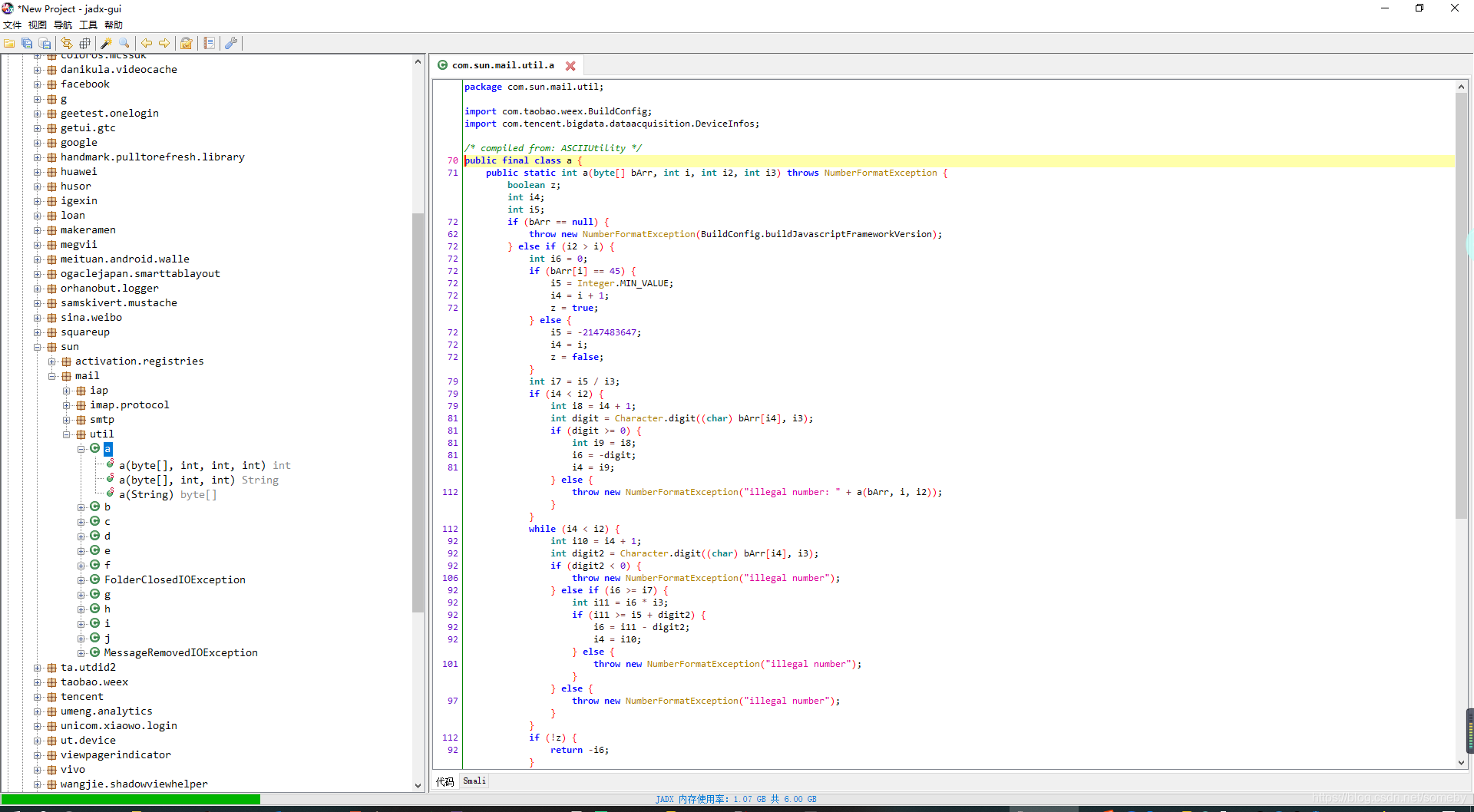Open the 视图 menu
This screenshot has height=812, width=1474.
tap(38, 25)
